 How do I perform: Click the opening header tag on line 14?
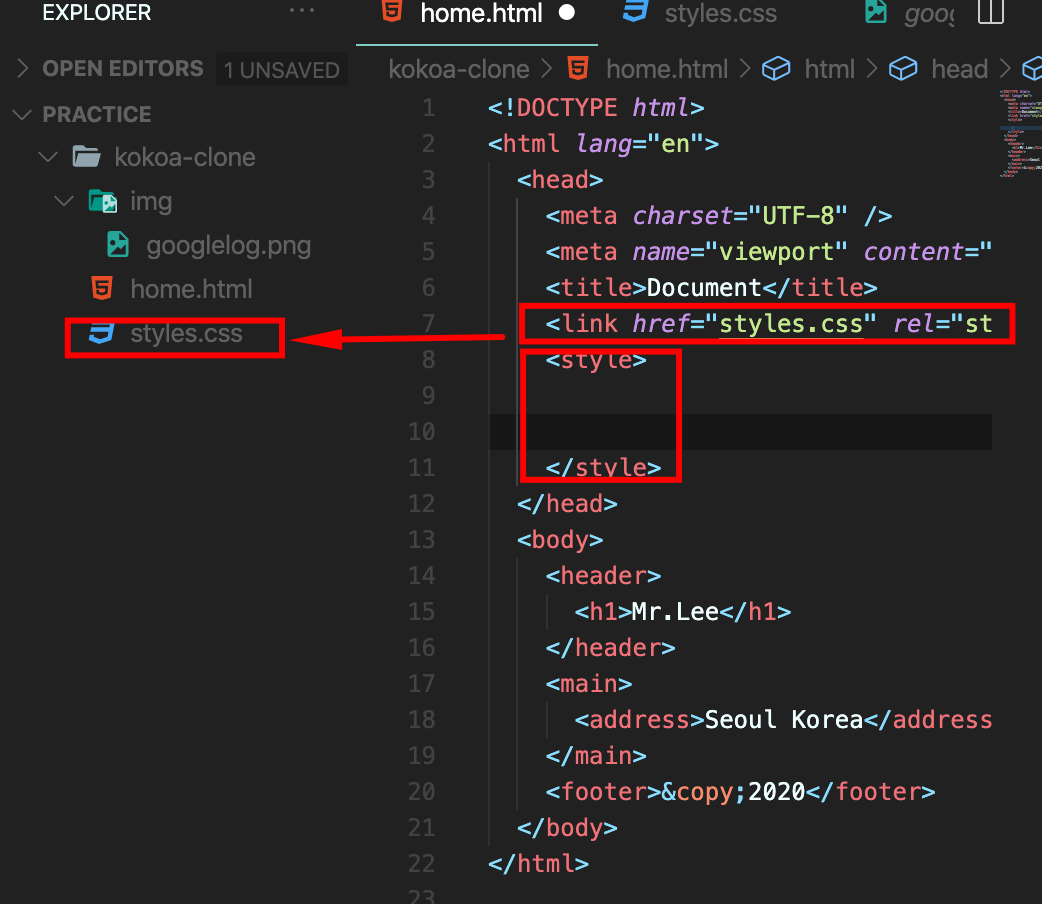603,576
